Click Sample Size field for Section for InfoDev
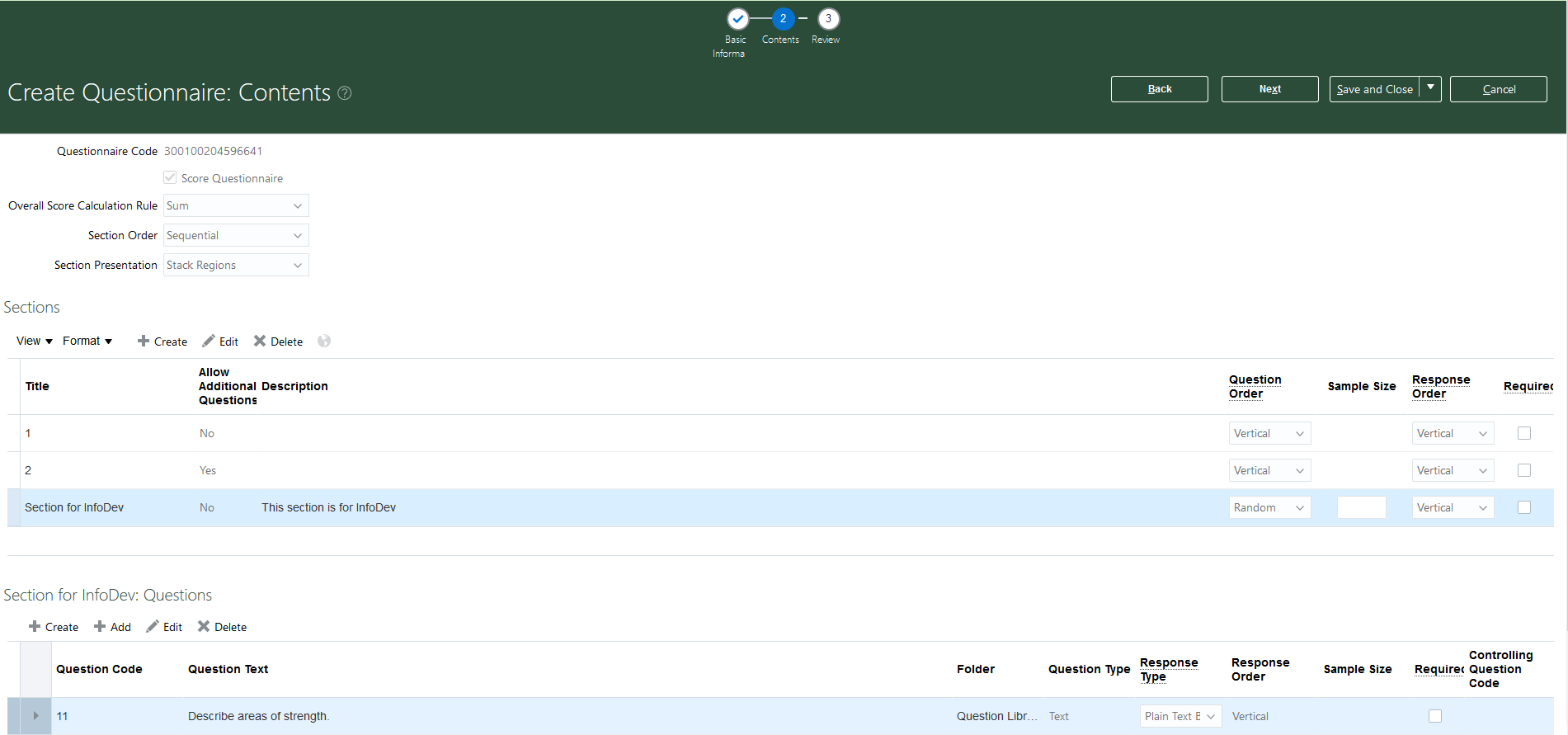The height and width of the screenshot is (735, 1568). 1361,507
